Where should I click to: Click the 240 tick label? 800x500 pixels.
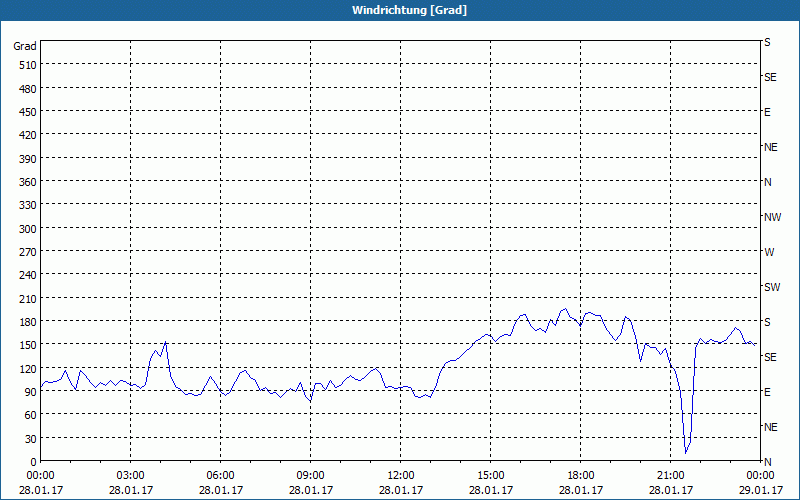click(28, 276)
